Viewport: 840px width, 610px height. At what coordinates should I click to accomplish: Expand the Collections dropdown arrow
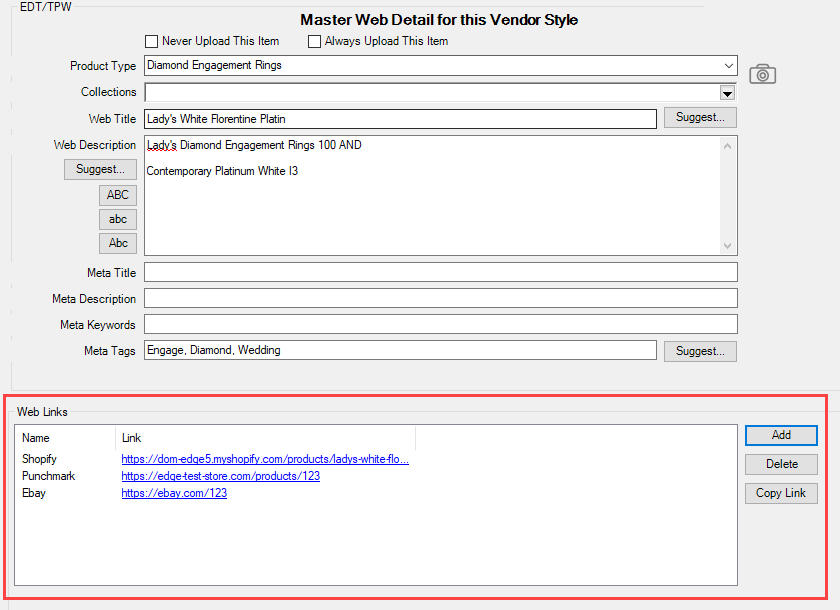tap(728, 93)
